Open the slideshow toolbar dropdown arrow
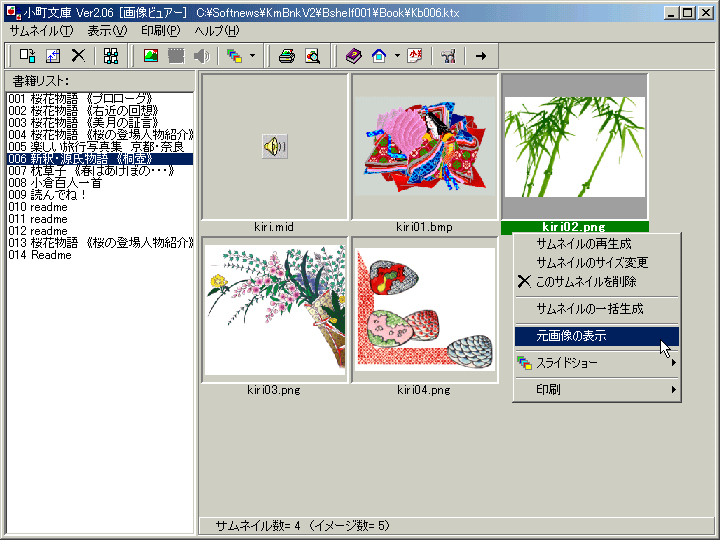The width and height of the screenshot is (720, 540). [253, 56]
